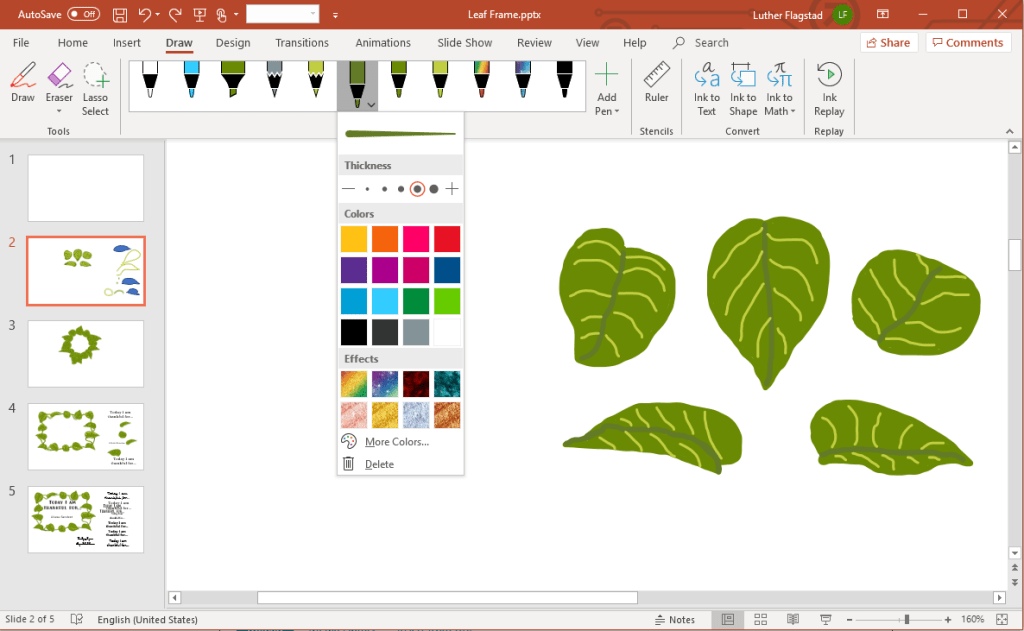
Task: Select slide 3 thumbnail with leaf wreath
Action: coord(86,353)
